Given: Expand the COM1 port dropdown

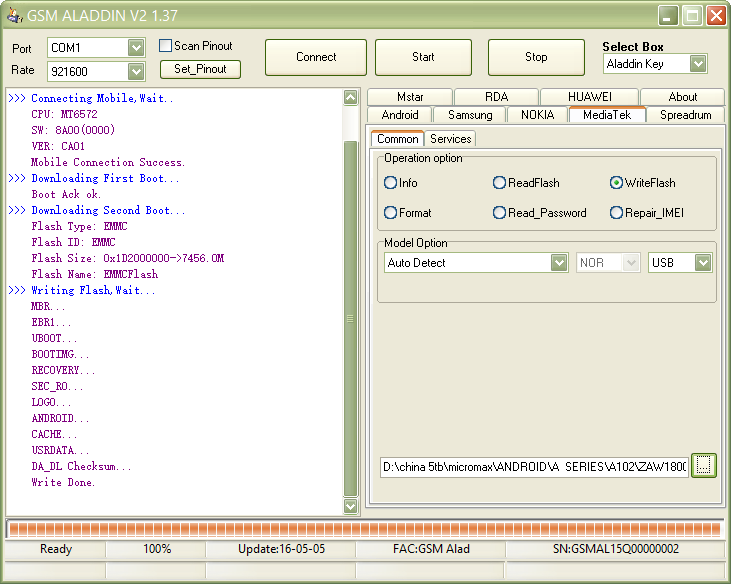Looking at the screenshot, I should pos(136,48).
